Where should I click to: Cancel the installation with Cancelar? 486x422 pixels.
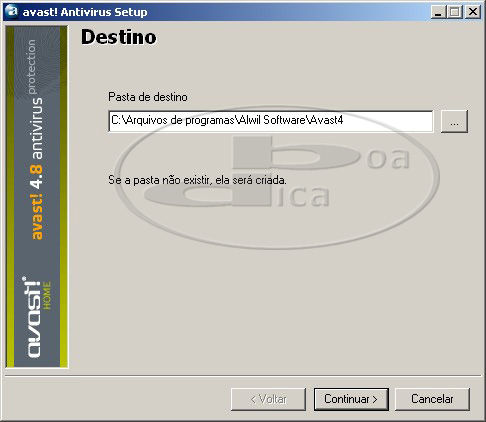pos(432,399)
